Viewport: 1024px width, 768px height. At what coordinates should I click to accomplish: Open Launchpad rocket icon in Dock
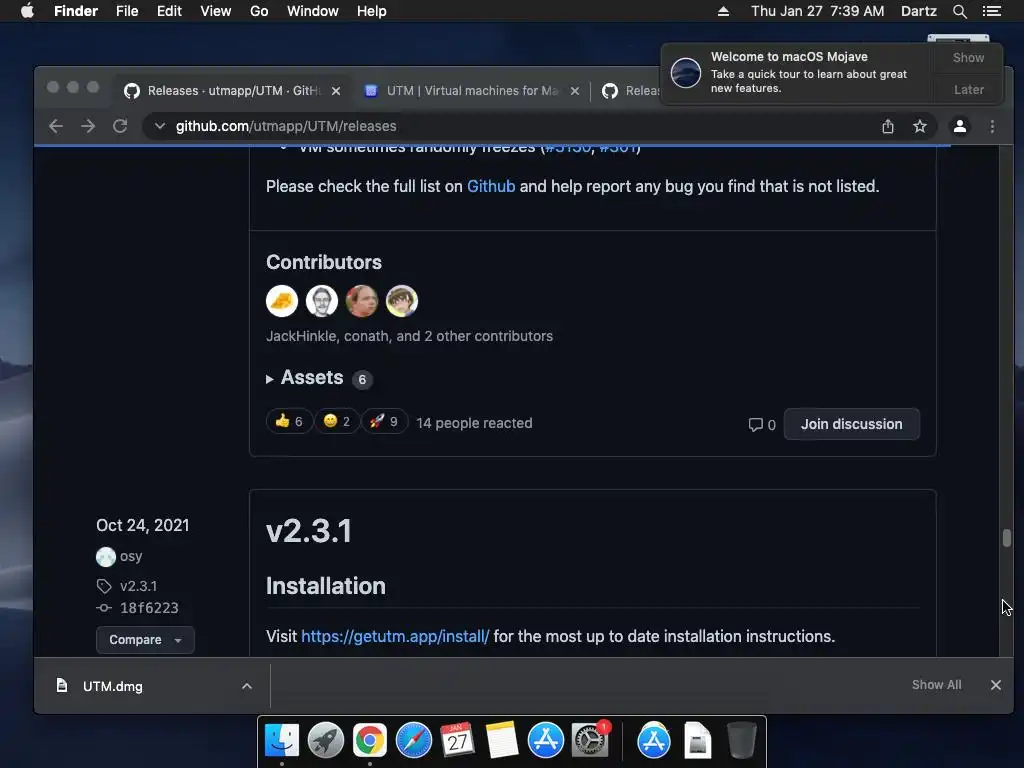[326, 741]
